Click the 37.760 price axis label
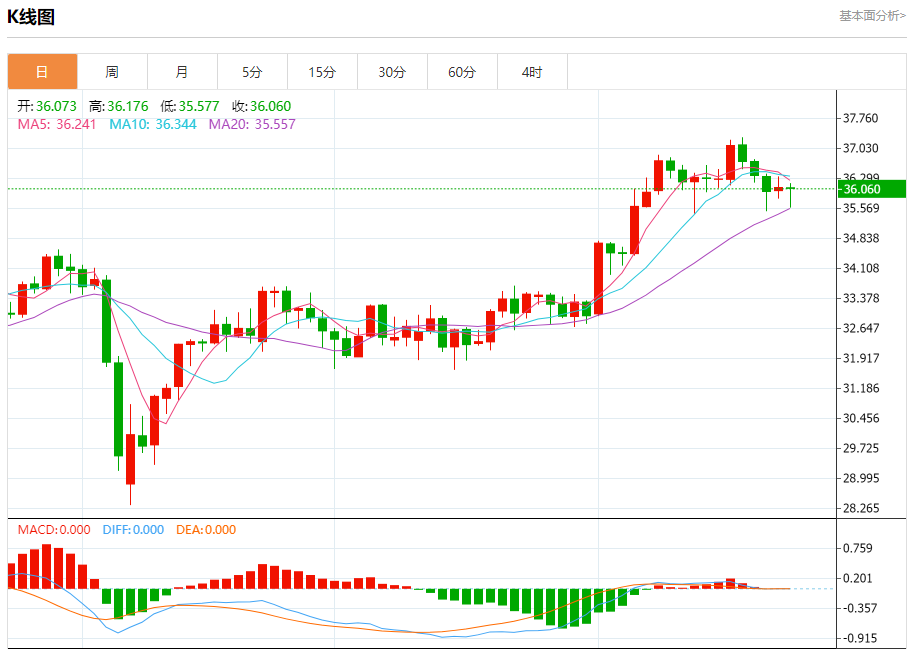 tap(860, 118)
